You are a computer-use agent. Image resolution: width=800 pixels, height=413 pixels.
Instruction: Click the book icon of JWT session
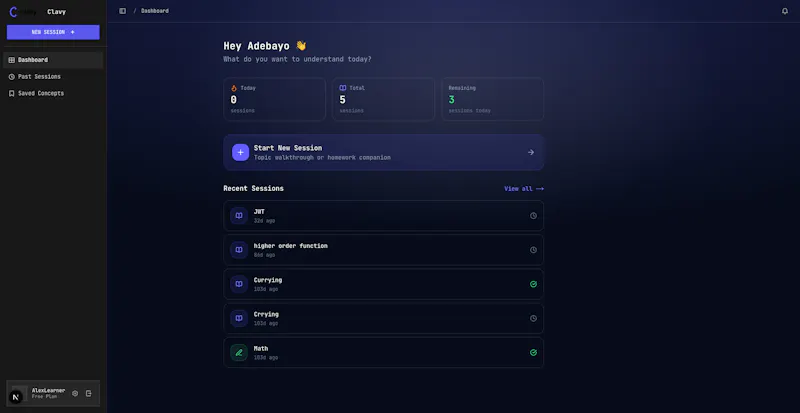(239, 215)
